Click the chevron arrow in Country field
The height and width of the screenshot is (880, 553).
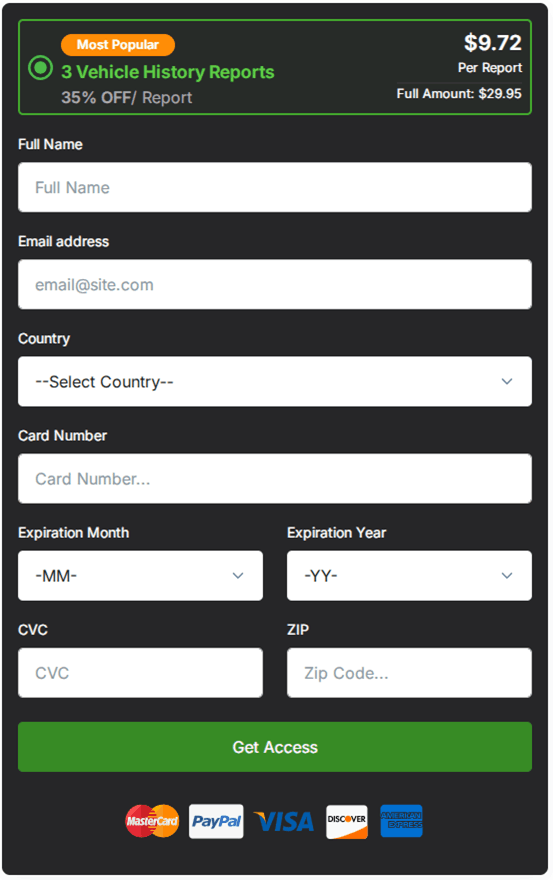click(x=507, y=382)
